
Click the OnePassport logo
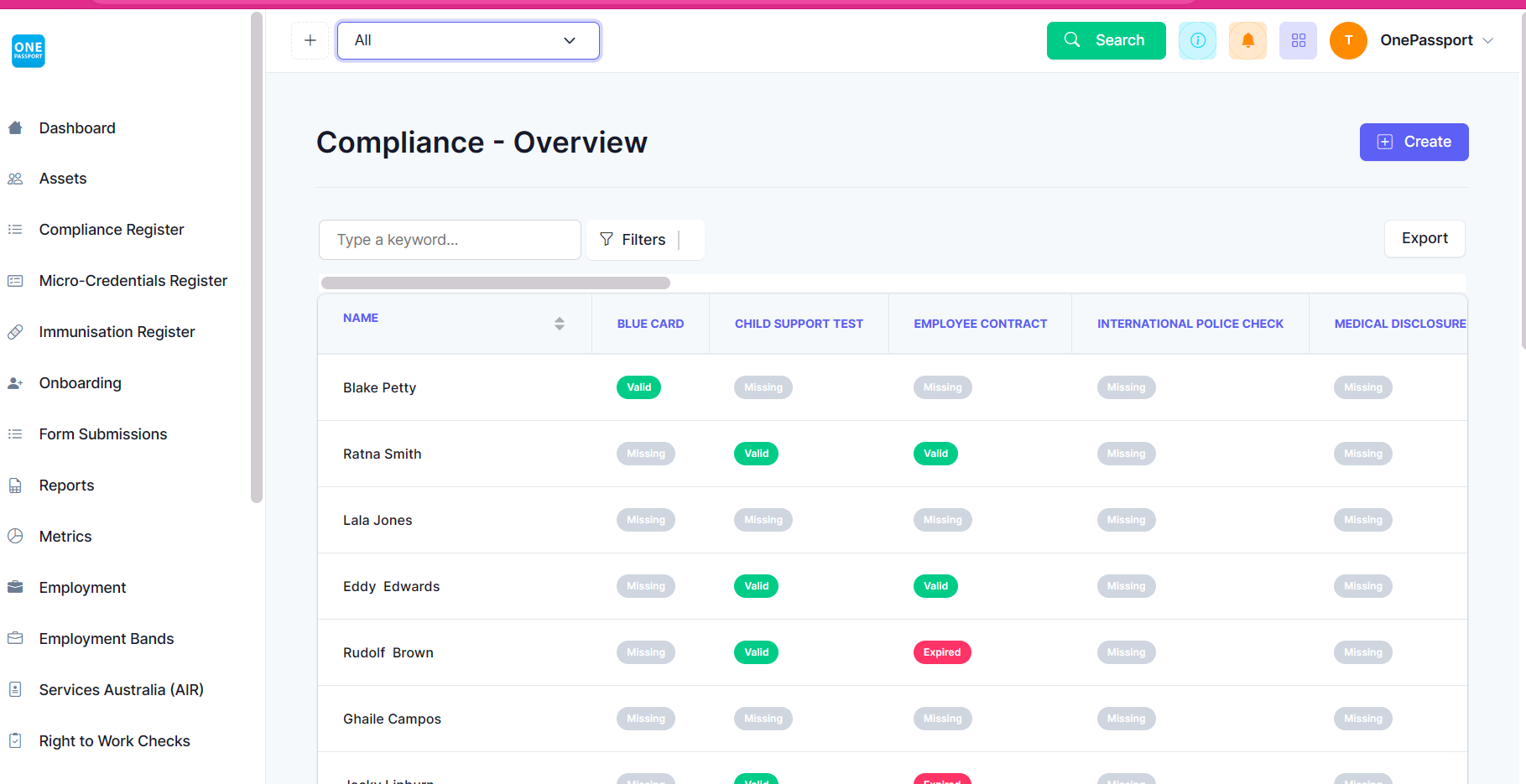[x=28, y=51]
